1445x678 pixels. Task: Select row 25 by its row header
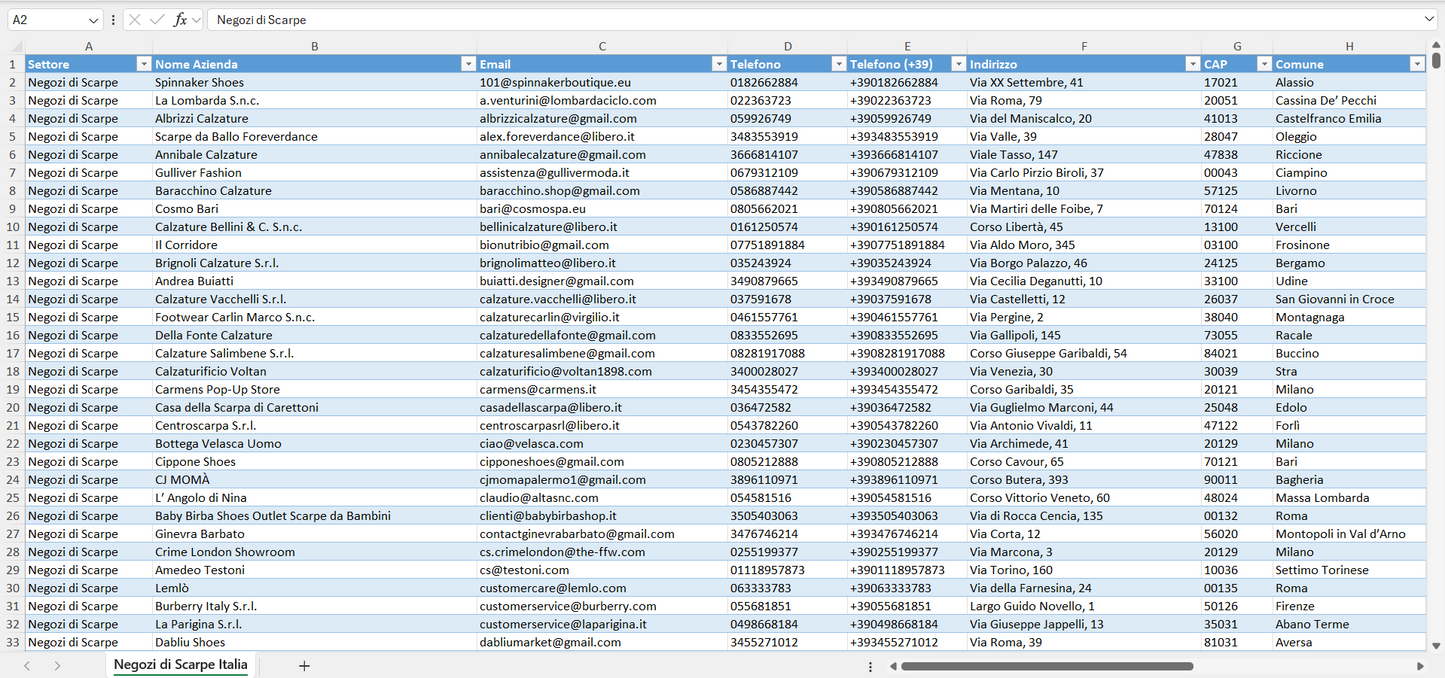13,498
